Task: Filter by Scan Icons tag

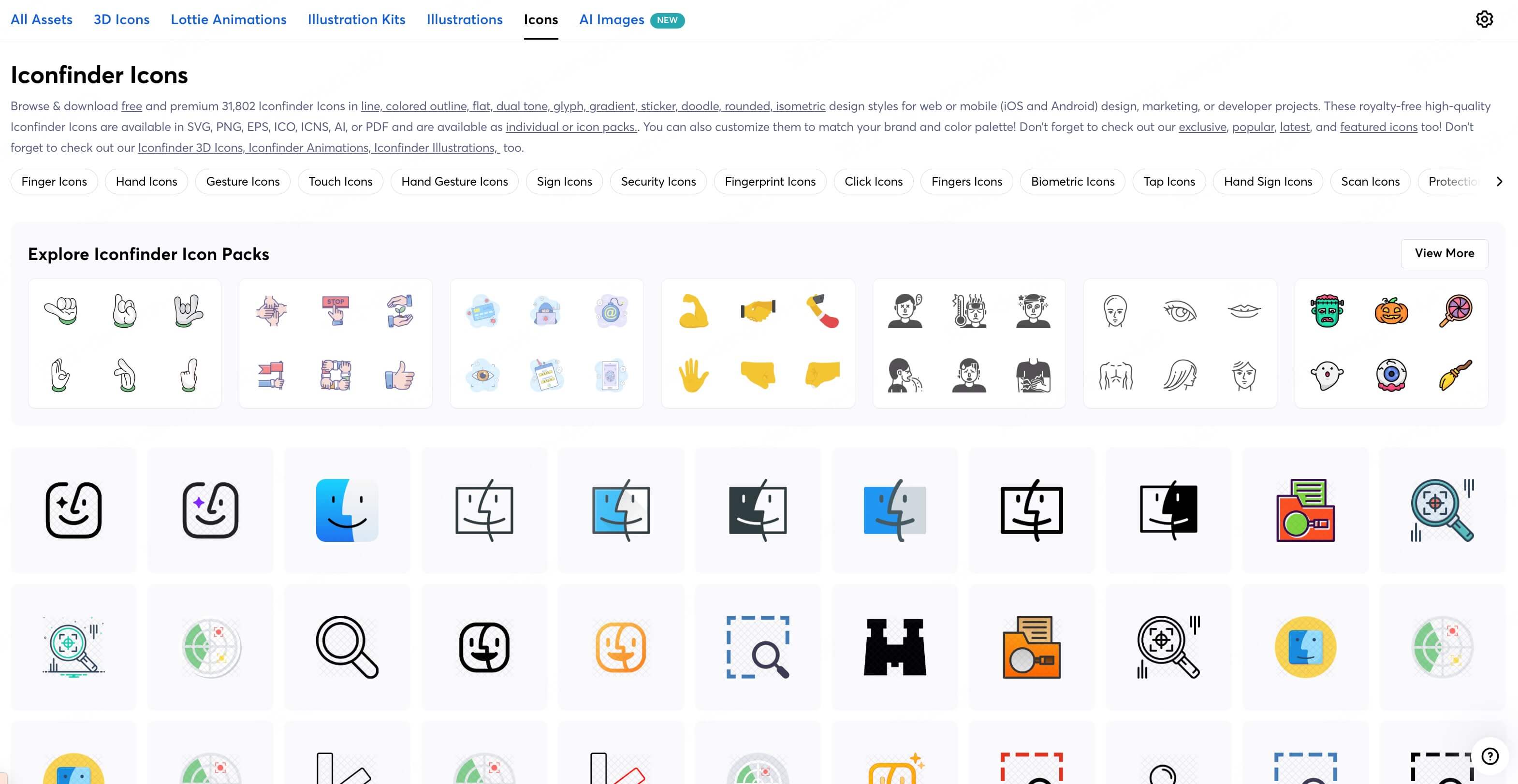Action: 1370,181
